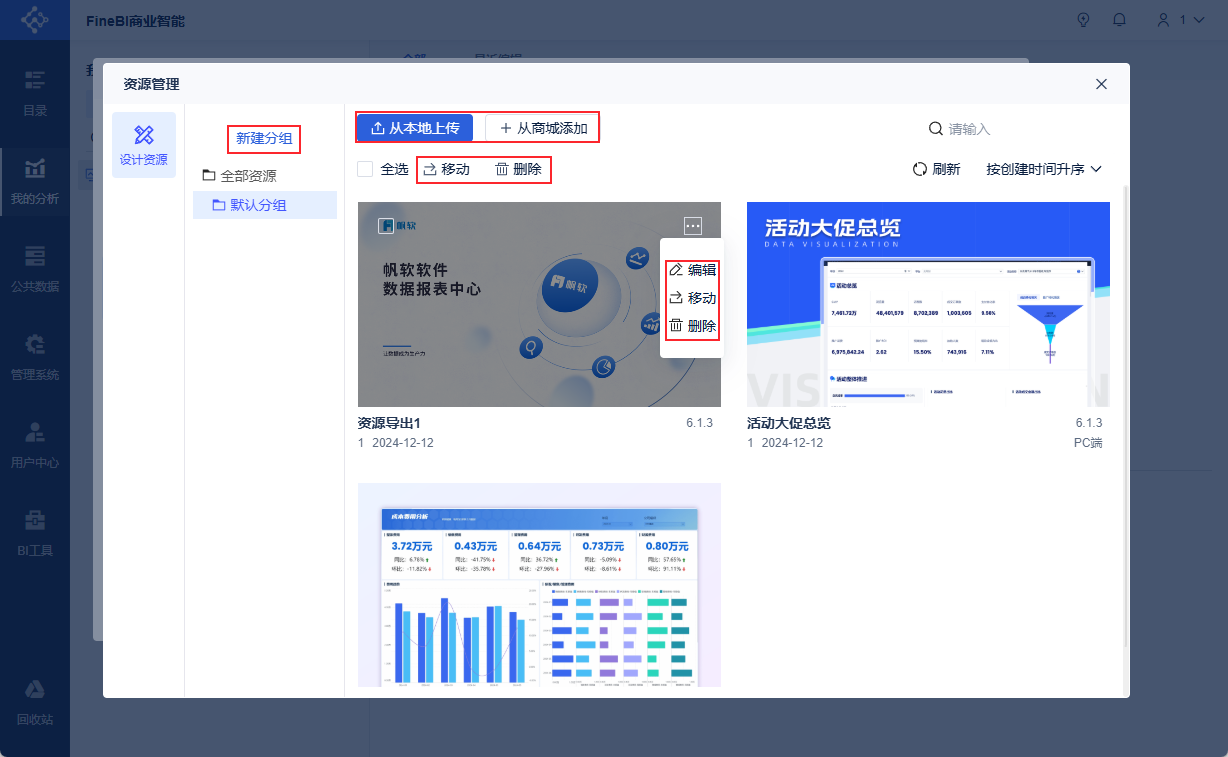The height and width of the screenshot is (757, 1228).
Task: Open the 设计资源 sidebar icon
Action: pyautogui.click(x=144, y=135)
